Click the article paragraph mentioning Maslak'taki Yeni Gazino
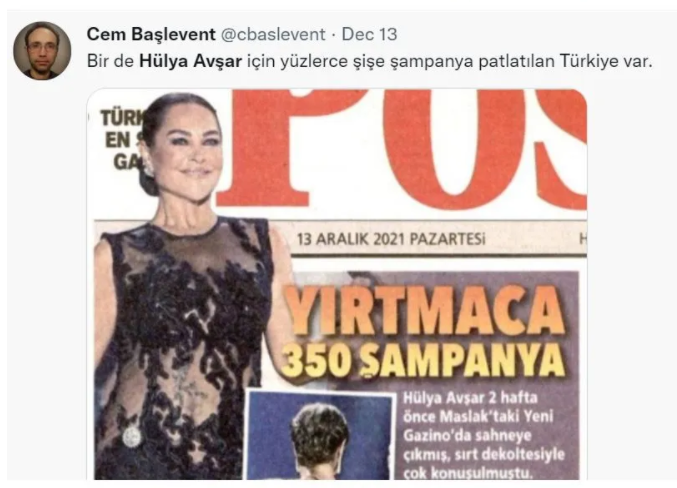This screenshot has height=488, width=677. [484, 435]
